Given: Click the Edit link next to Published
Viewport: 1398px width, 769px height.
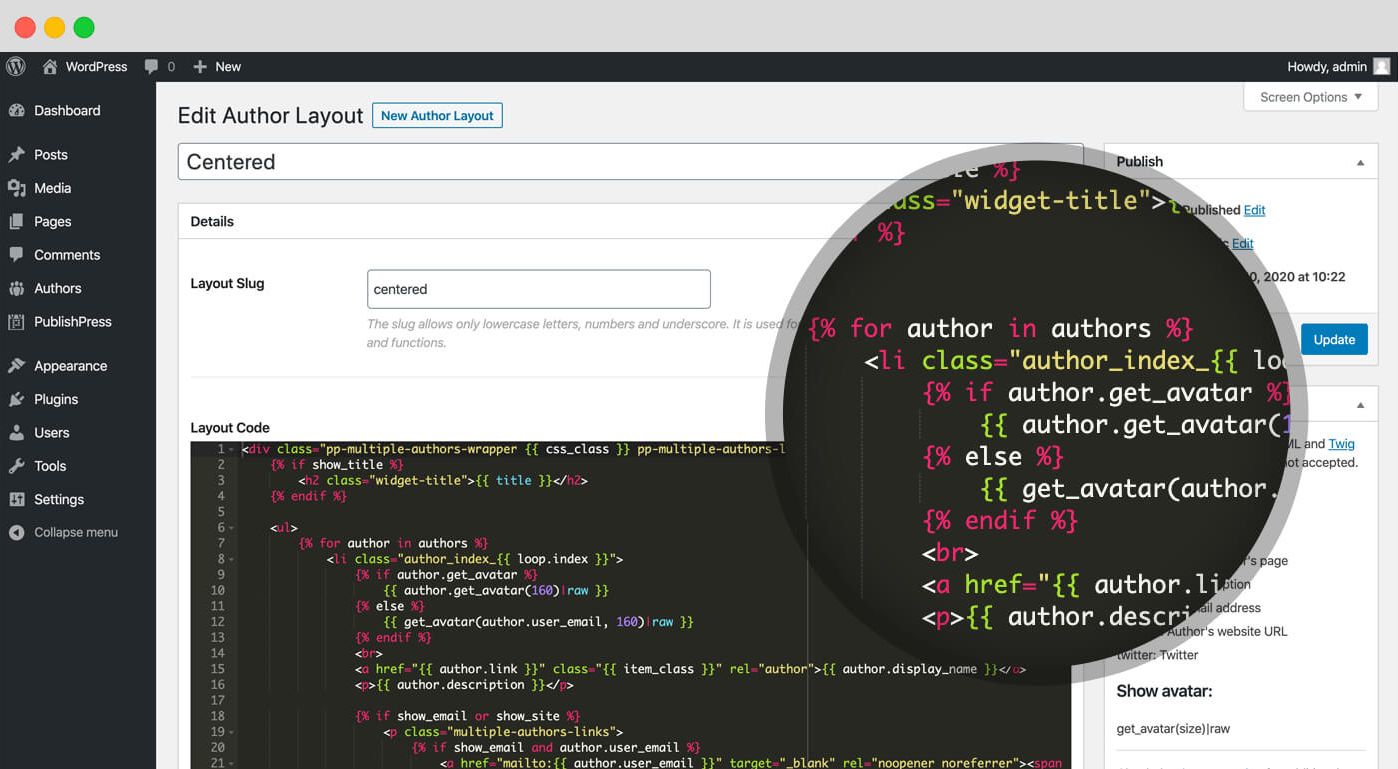Looking at the screenshot, I should [1254, 210].
